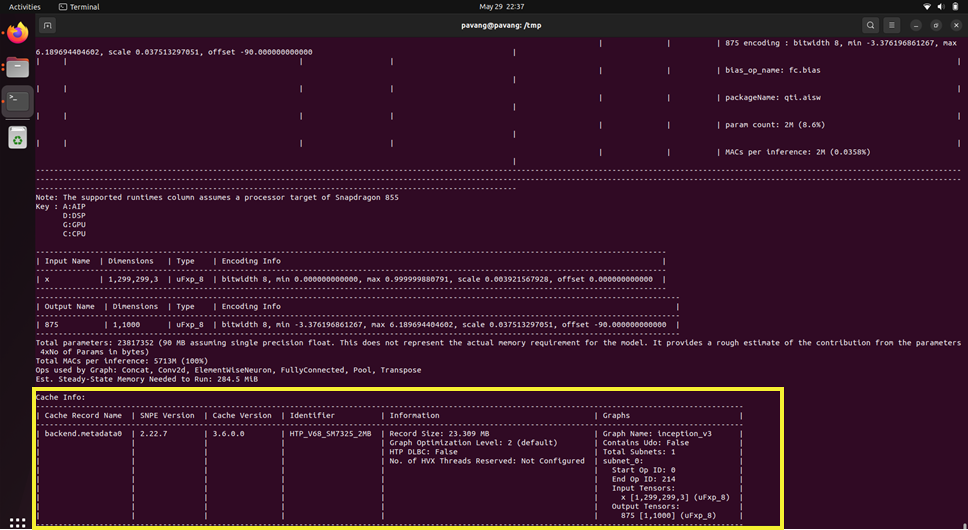
Task: Click 'End Op ID: 214' text
Action: (x=643, y=479)
